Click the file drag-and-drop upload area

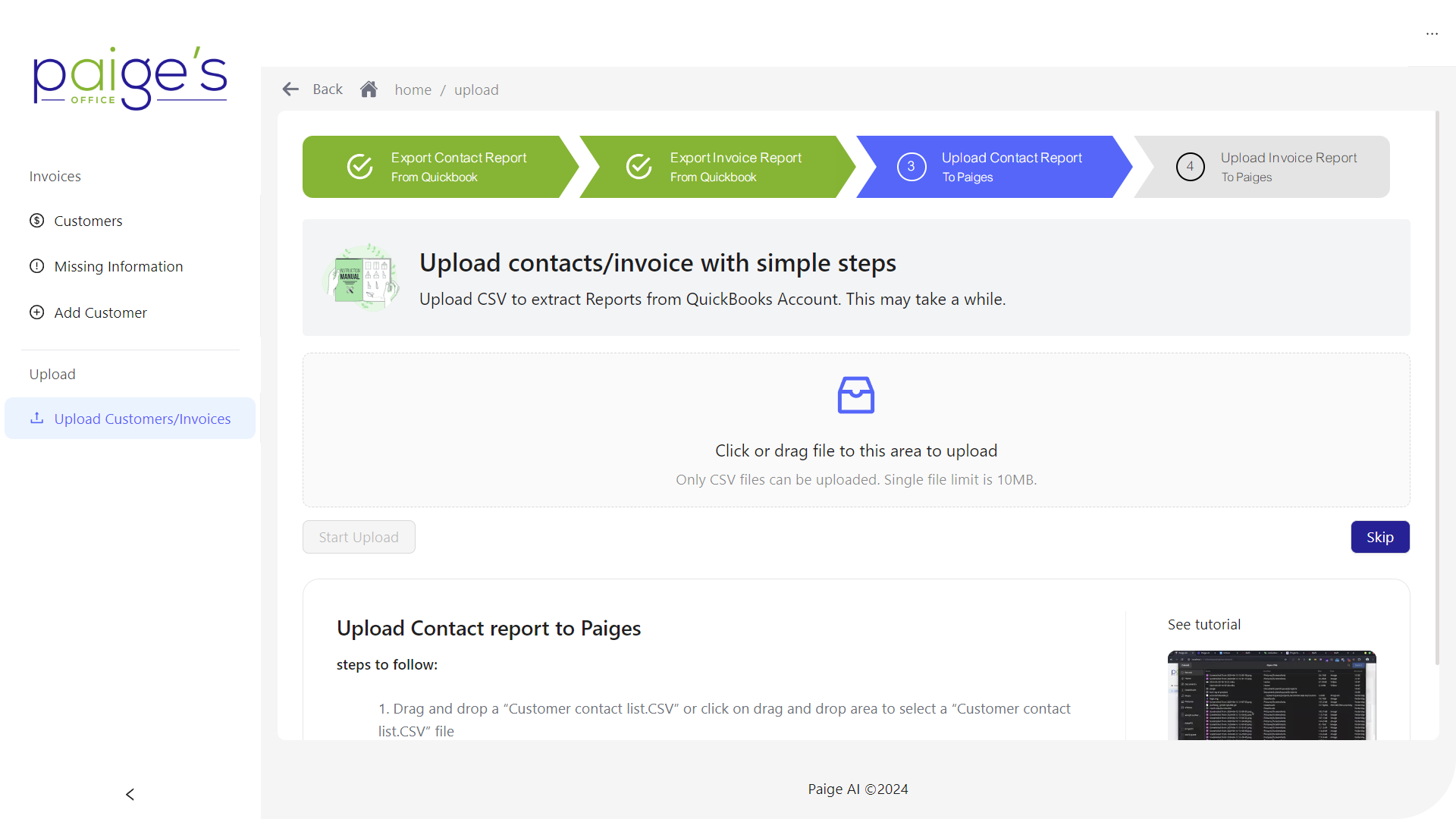pyautogui.click(x=855, y=430)
